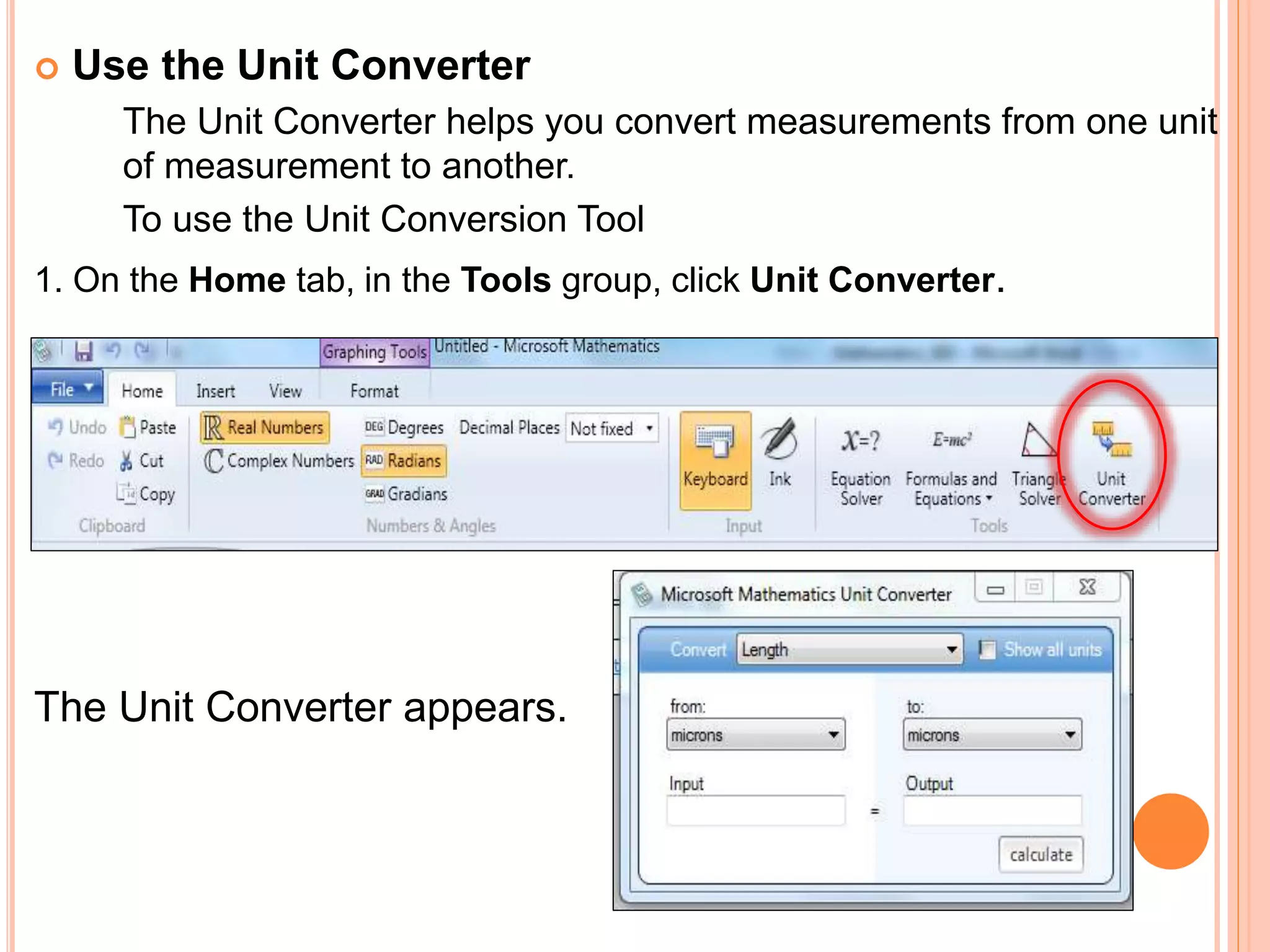Open the Decimal Places Not fixed dropdown
This screenshot has width=1270, height=952.
click(612, 428)
